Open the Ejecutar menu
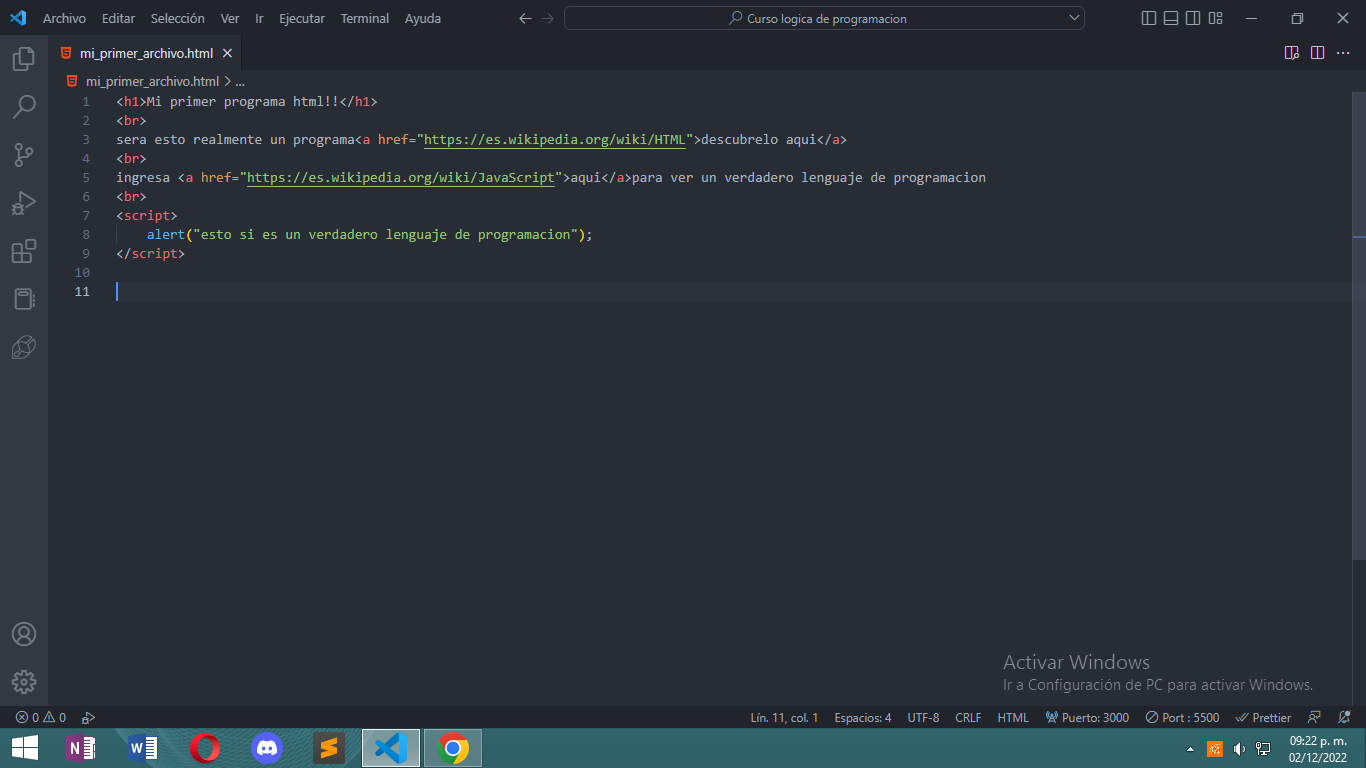The width and height of the screenshot is (1366, 768). pos(302,18)
